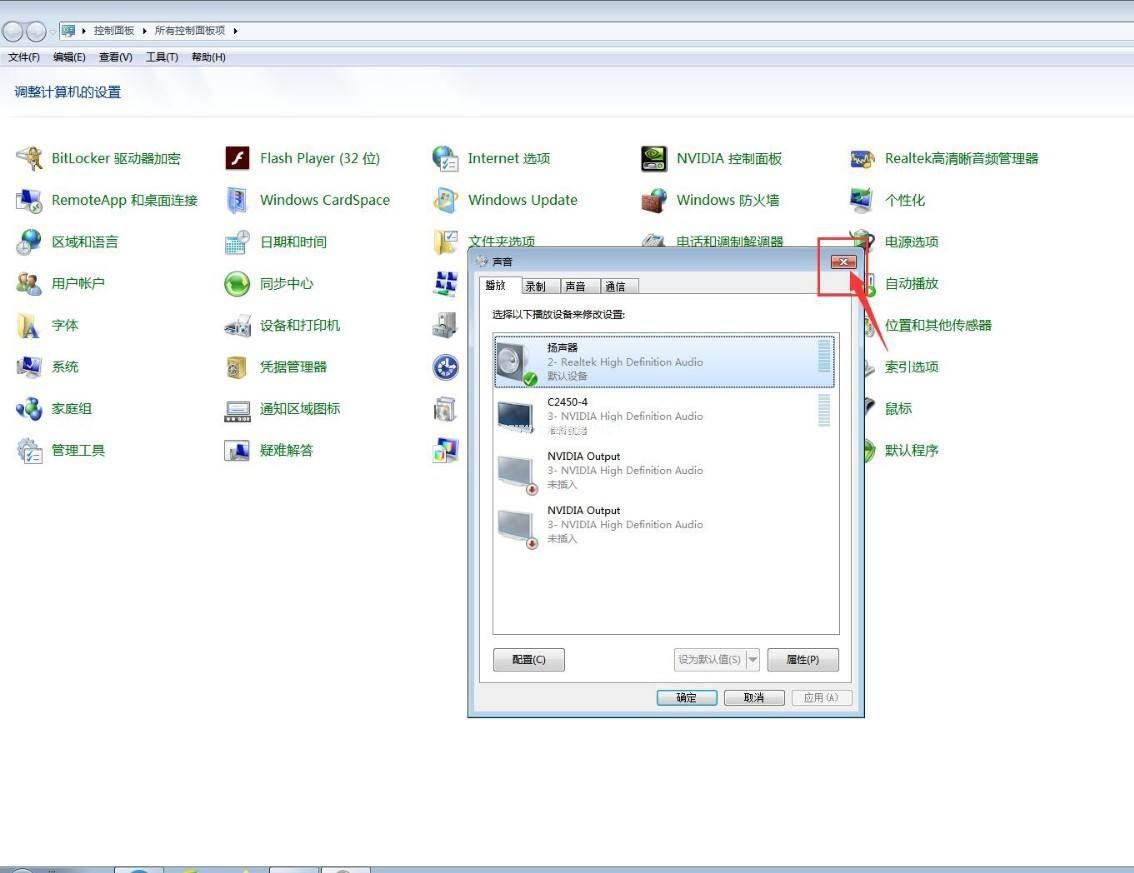
Task: Click 控制面板 in the address bar
Action: 114,30
